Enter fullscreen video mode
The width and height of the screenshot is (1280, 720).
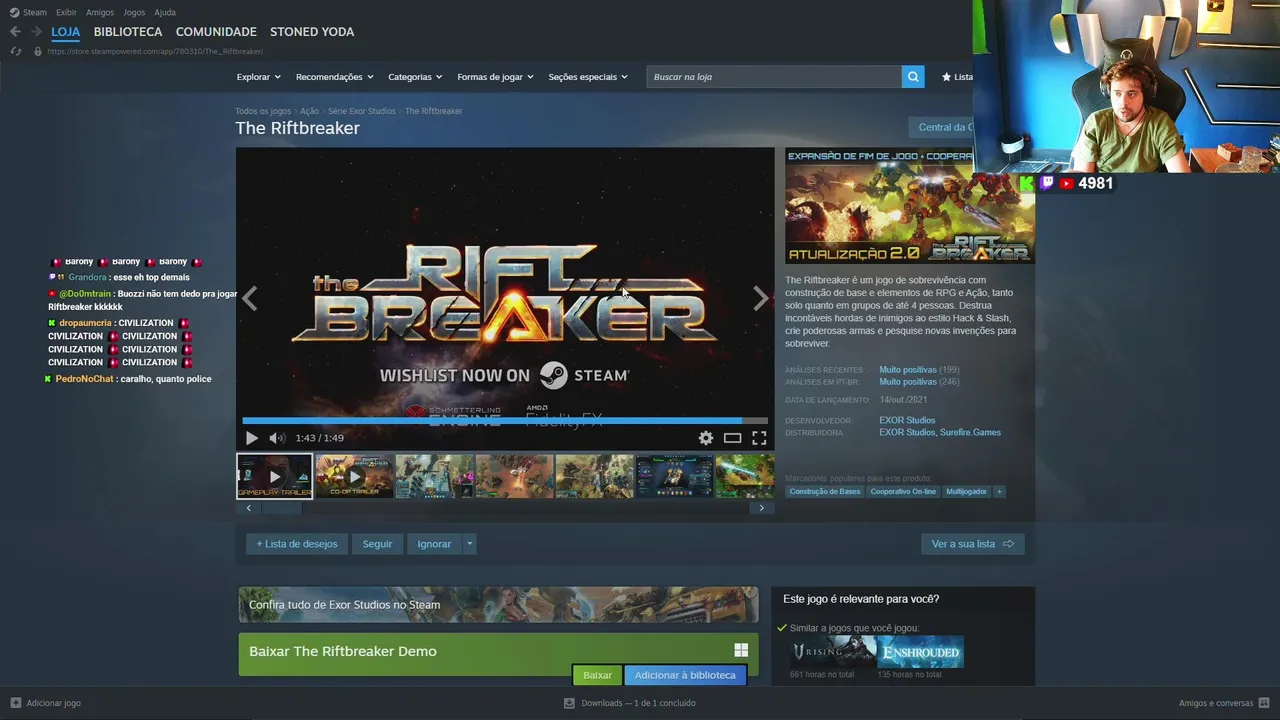coord(759,438)
